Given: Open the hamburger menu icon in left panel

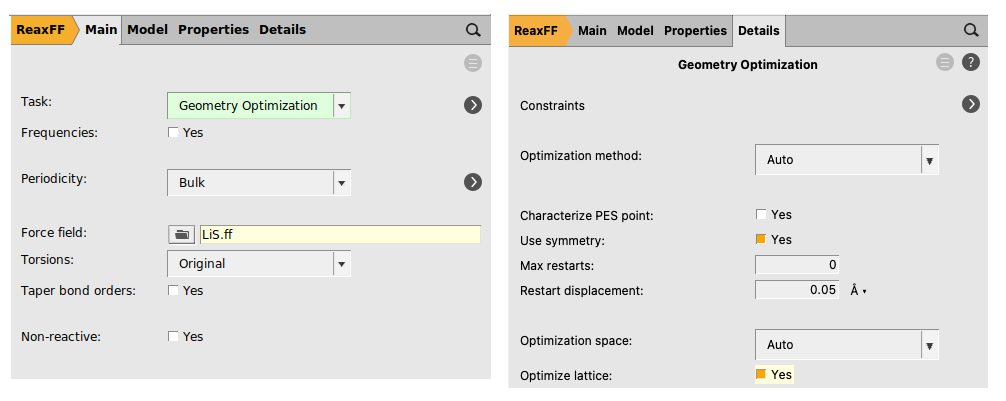Looking at the screenshot, I should click(473, 64).
